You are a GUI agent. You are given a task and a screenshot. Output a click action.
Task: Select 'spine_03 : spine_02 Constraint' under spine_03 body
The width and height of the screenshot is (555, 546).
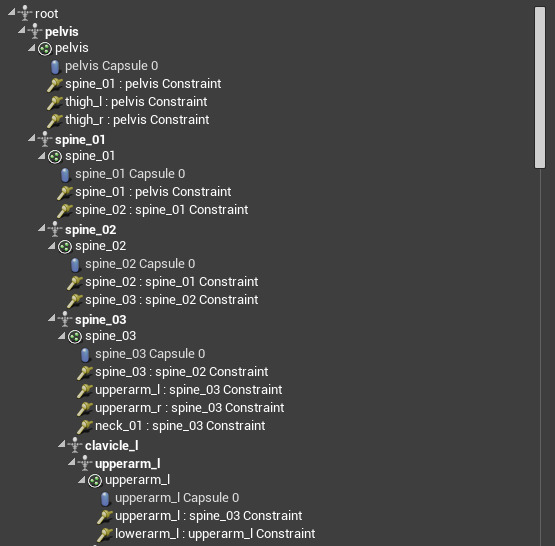(182, 372)
